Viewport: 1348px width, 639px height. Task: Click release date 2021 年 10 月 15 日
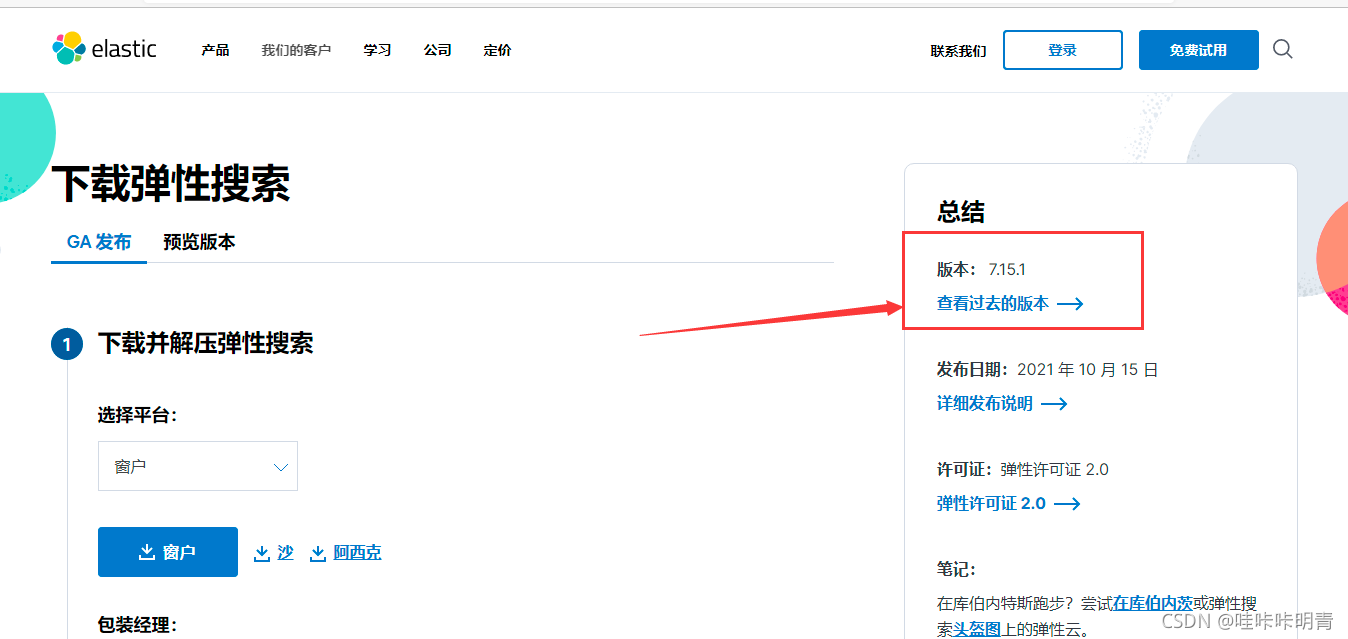click(x=1088, y=369)
